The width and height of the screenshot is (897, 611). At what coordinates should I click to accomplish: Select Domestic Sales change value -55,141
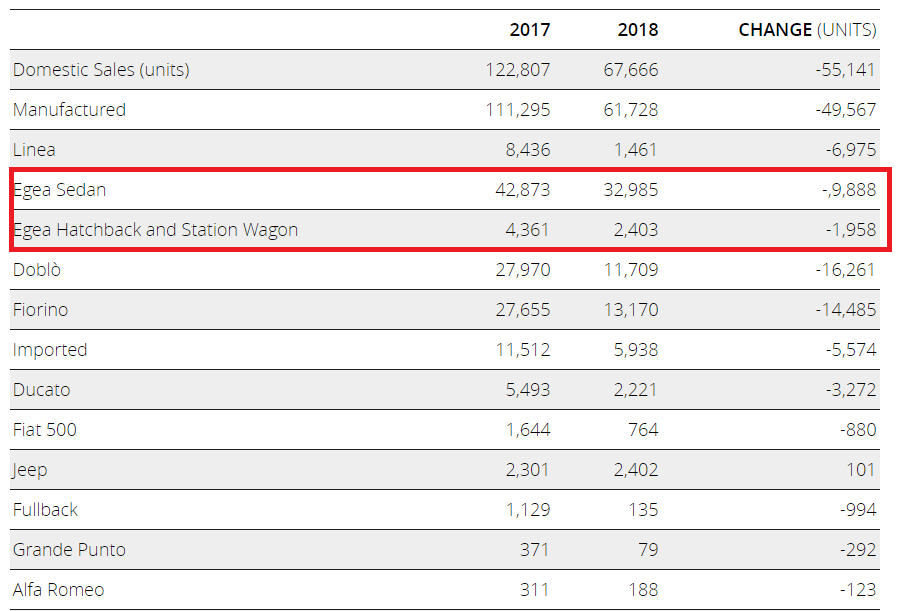click(x=846, y=70)
